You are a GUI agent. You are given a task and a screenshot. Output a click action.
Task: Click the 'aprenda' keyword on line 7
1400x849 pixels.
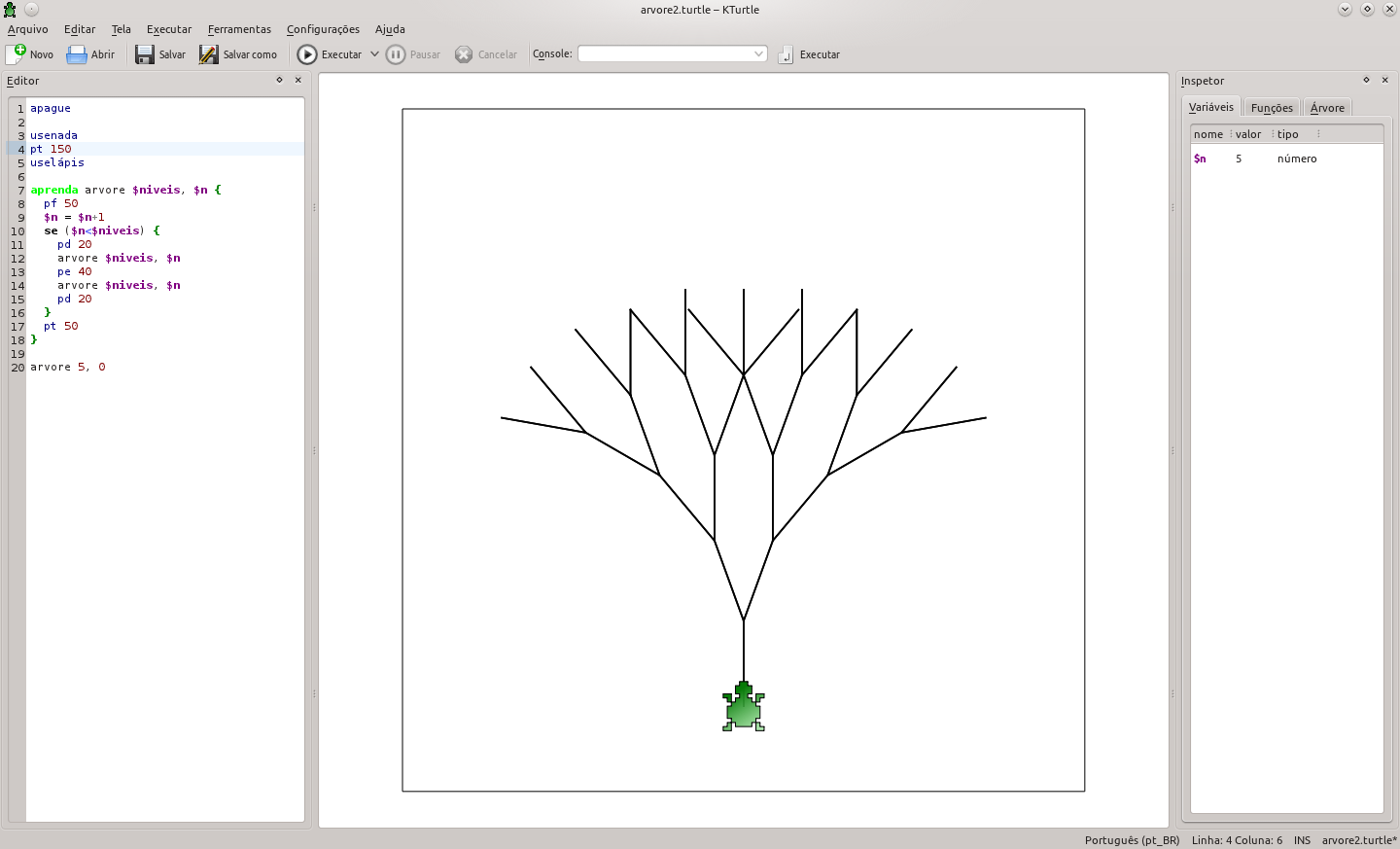[x=53, y=190]
